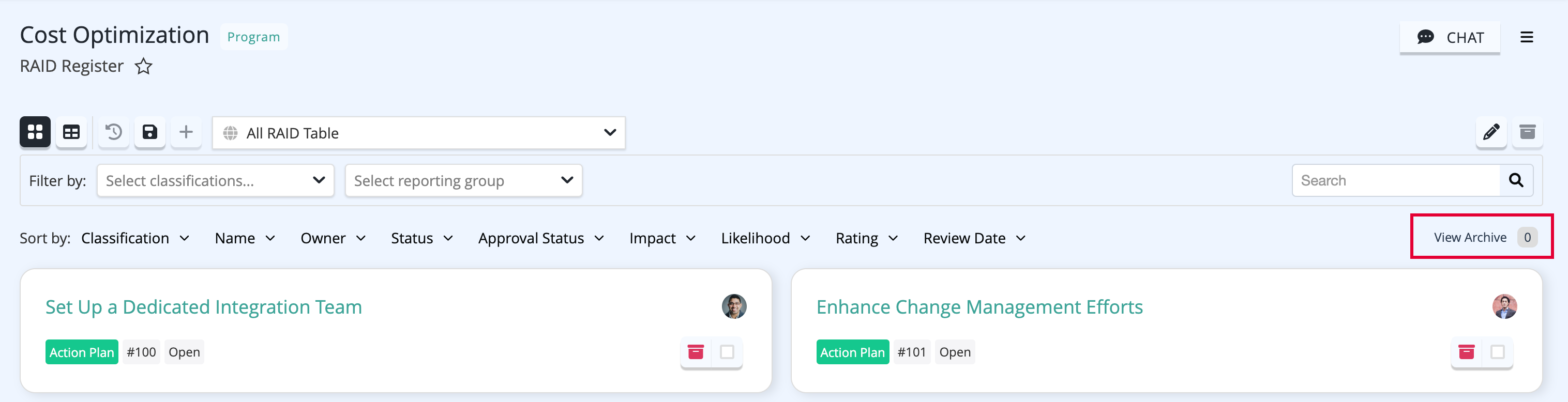The width and height of the screenshot is (1568, 402).
Task: Open the All RAID Table dropdown
Action: 419,133
